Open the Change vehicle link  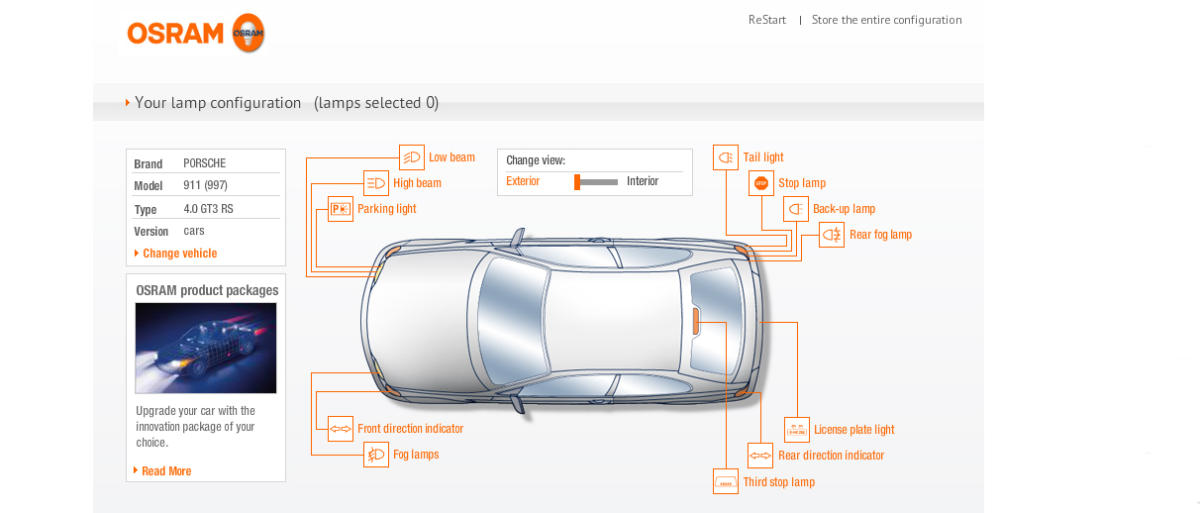[179, 254]
